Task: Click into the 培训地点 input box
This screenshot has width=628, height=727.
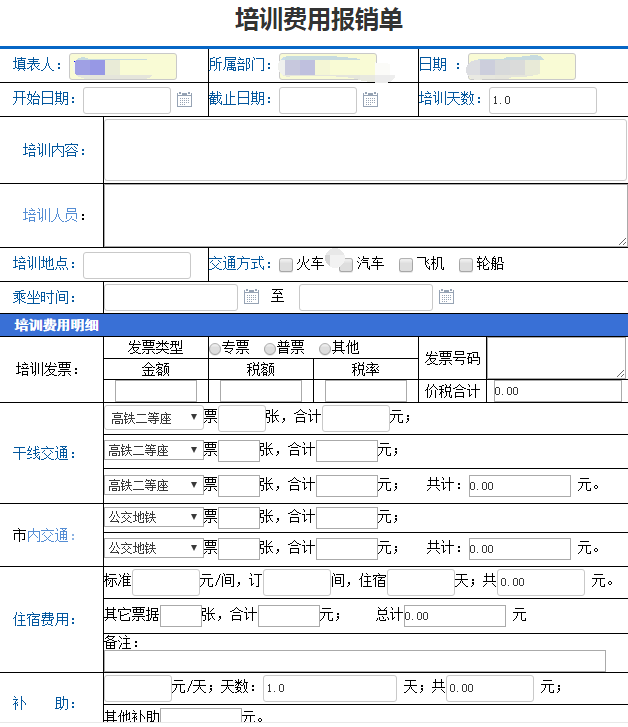Action: click(137, 265)
